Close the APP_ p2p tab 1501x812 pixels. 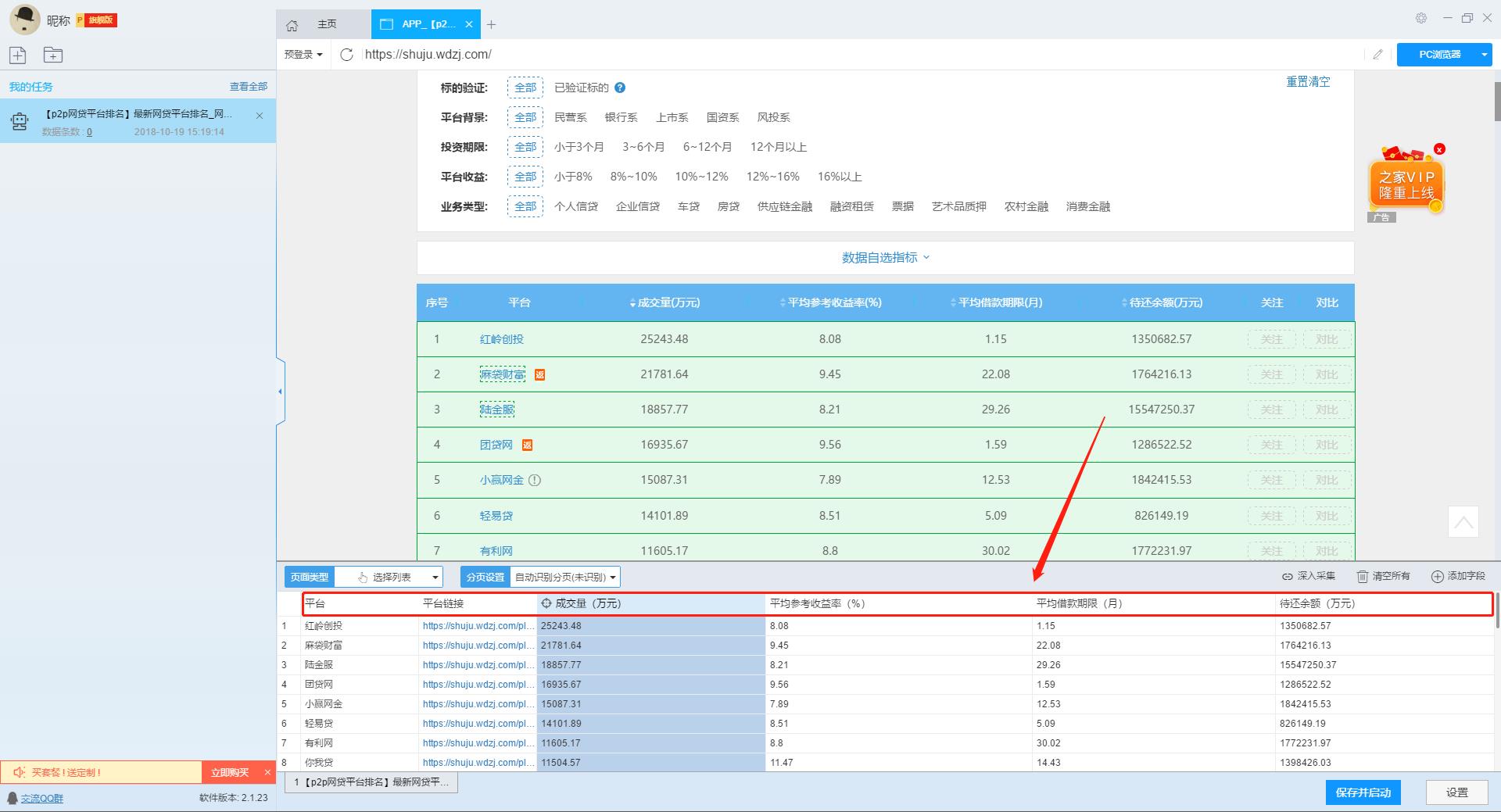(x=469, y=24)
